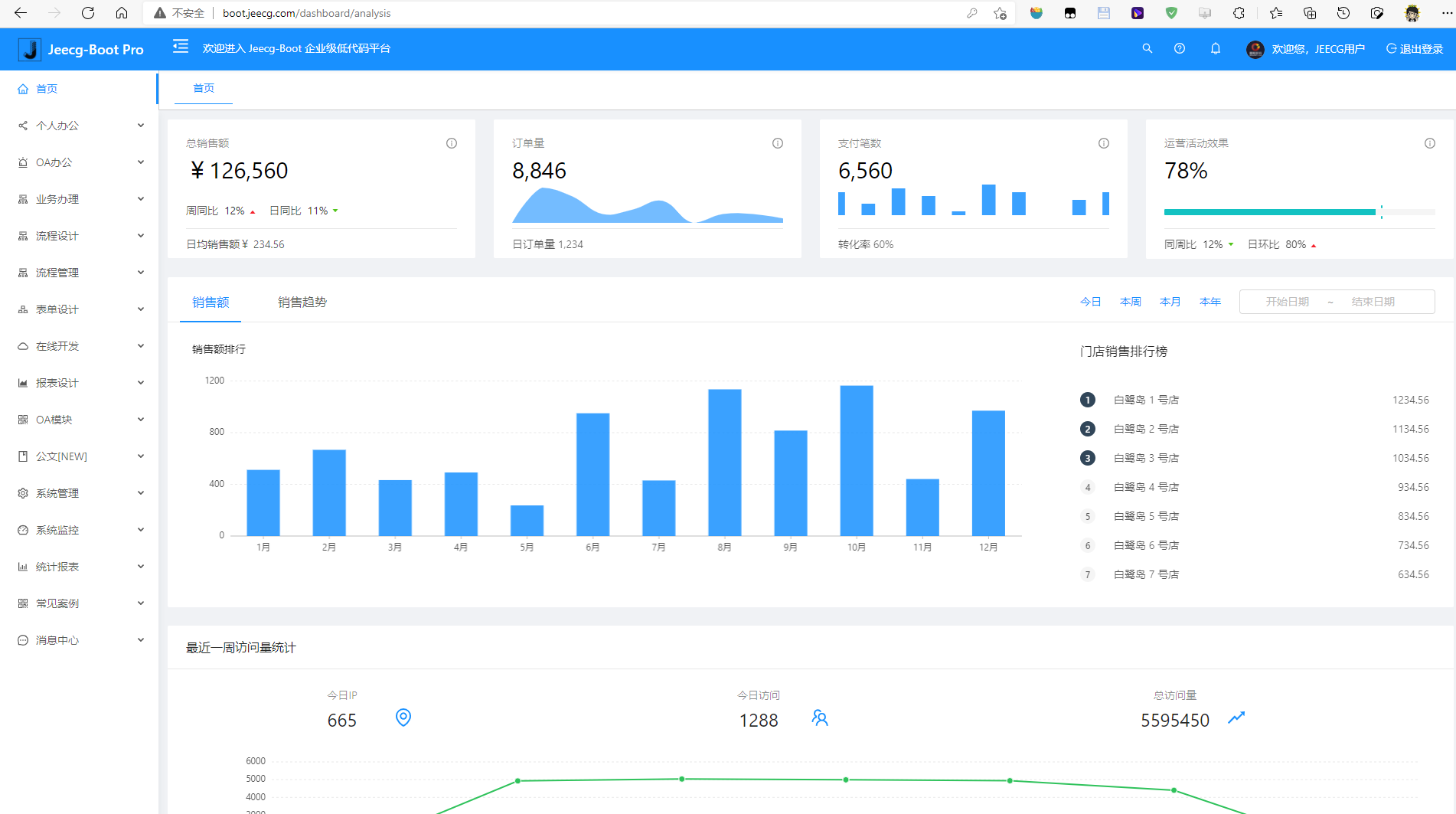Filter sales by 本年
Viewport: 1456px width, 814px height.
pos(1210,302)
